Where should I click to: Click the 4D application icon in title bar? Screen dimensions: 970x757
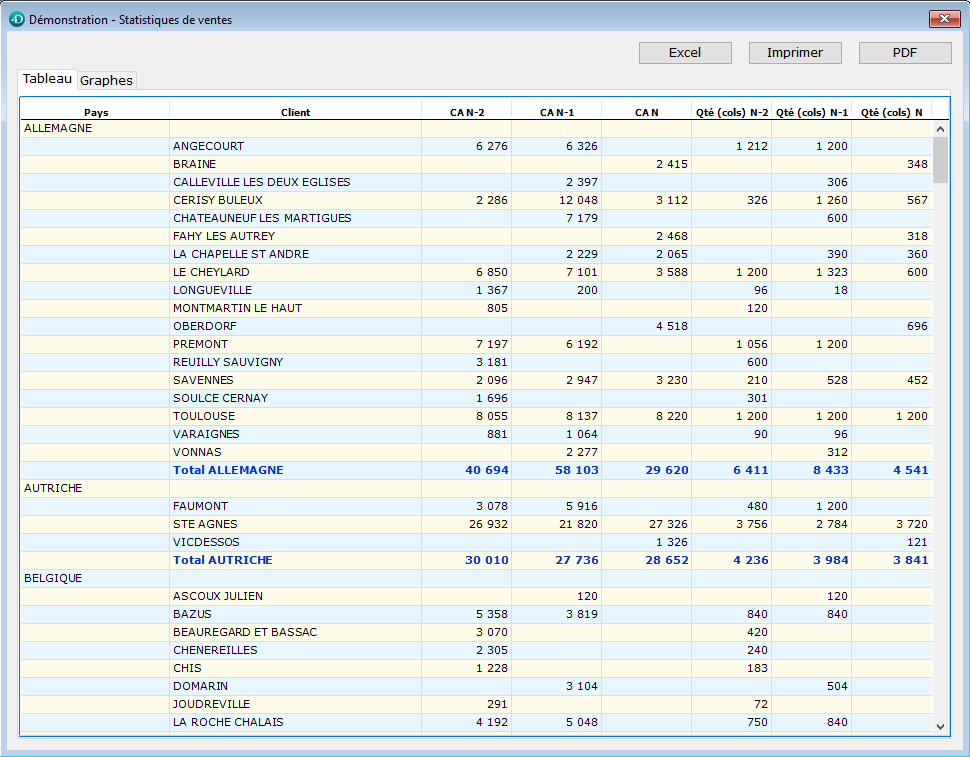(16, 19)
